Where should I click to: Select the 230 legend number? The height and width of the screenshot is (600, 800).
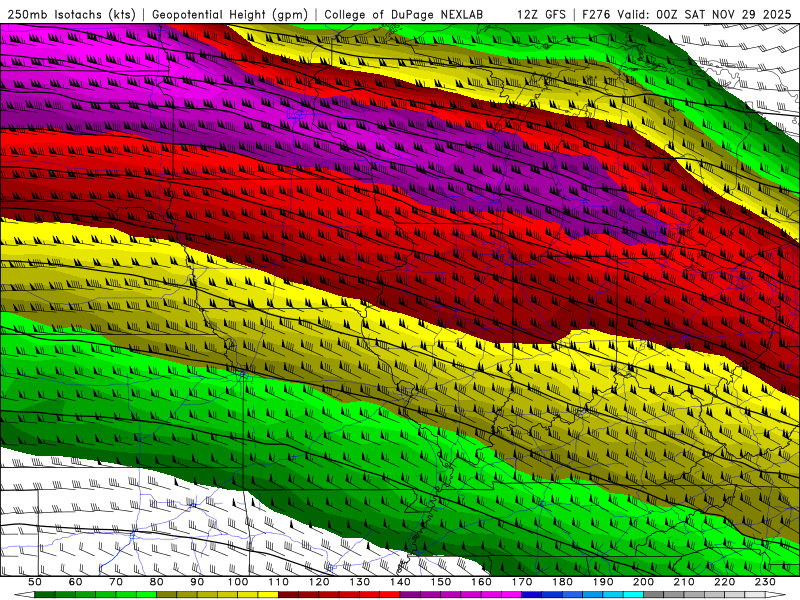coord(765,582)
